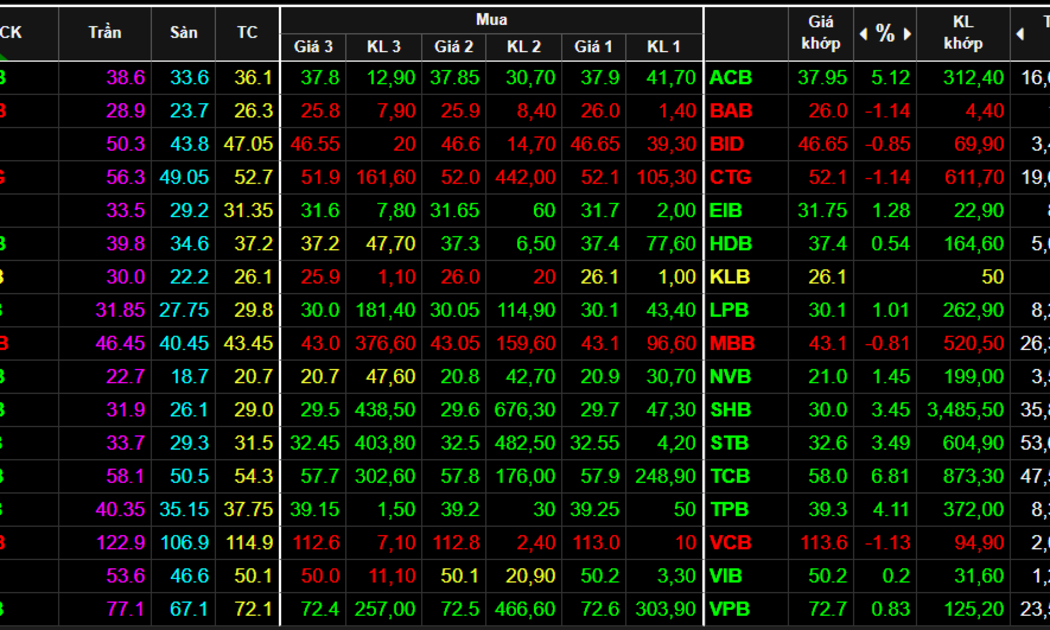Open the CTG stock symbol
This screenshot has height=630, width=1050.
(731, 177)
